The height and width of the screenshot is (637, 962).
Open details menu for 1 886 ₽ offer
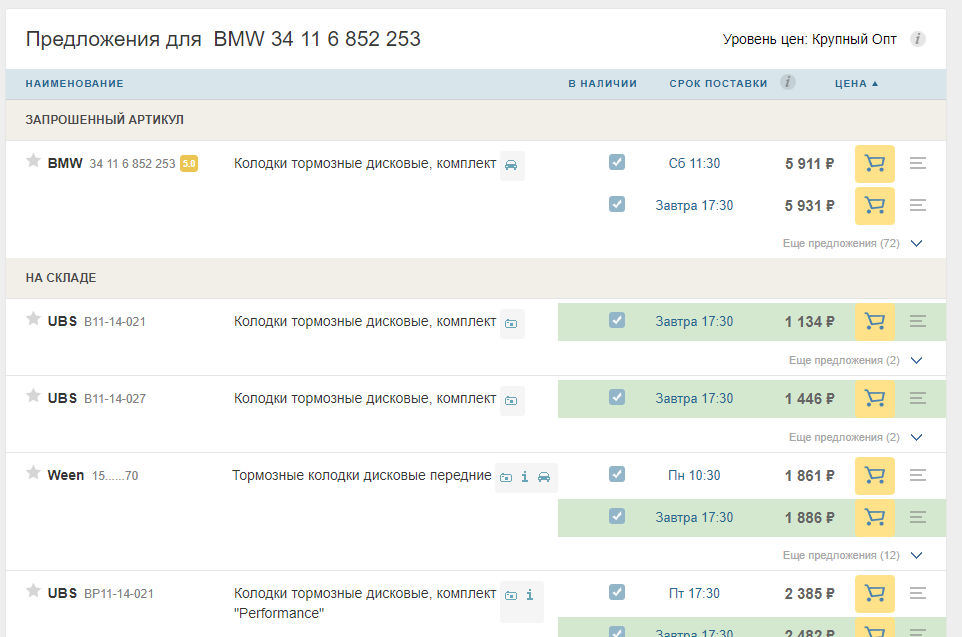pos(918,517)
